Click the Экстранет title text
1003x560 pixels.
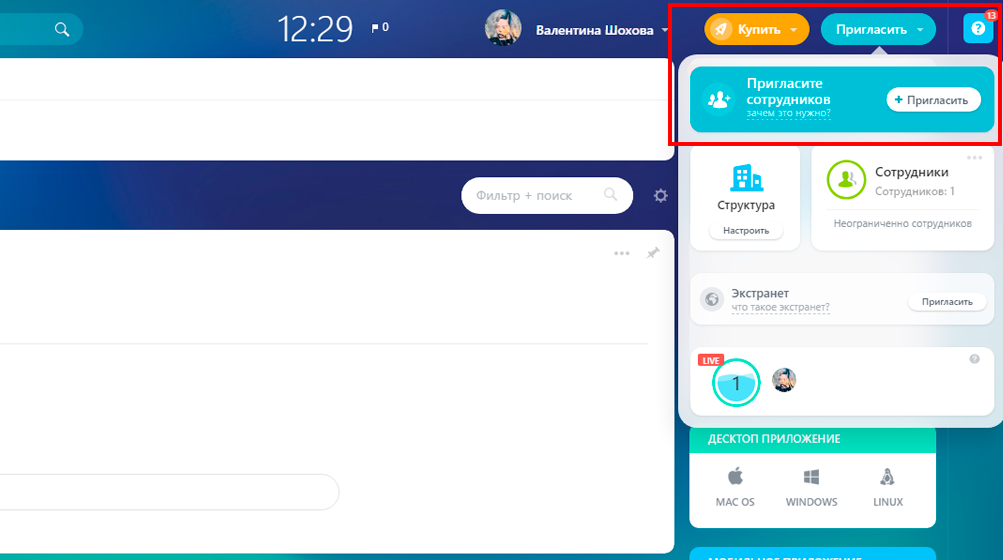point(760,293)
